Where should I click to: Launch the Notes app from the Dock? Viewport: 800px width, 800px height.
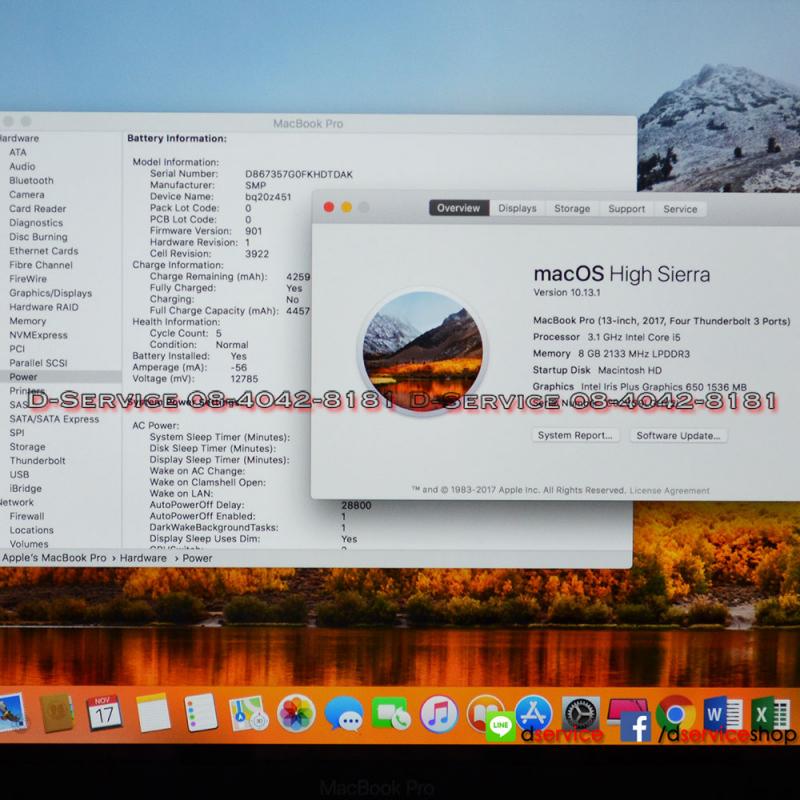coord(153,712)
